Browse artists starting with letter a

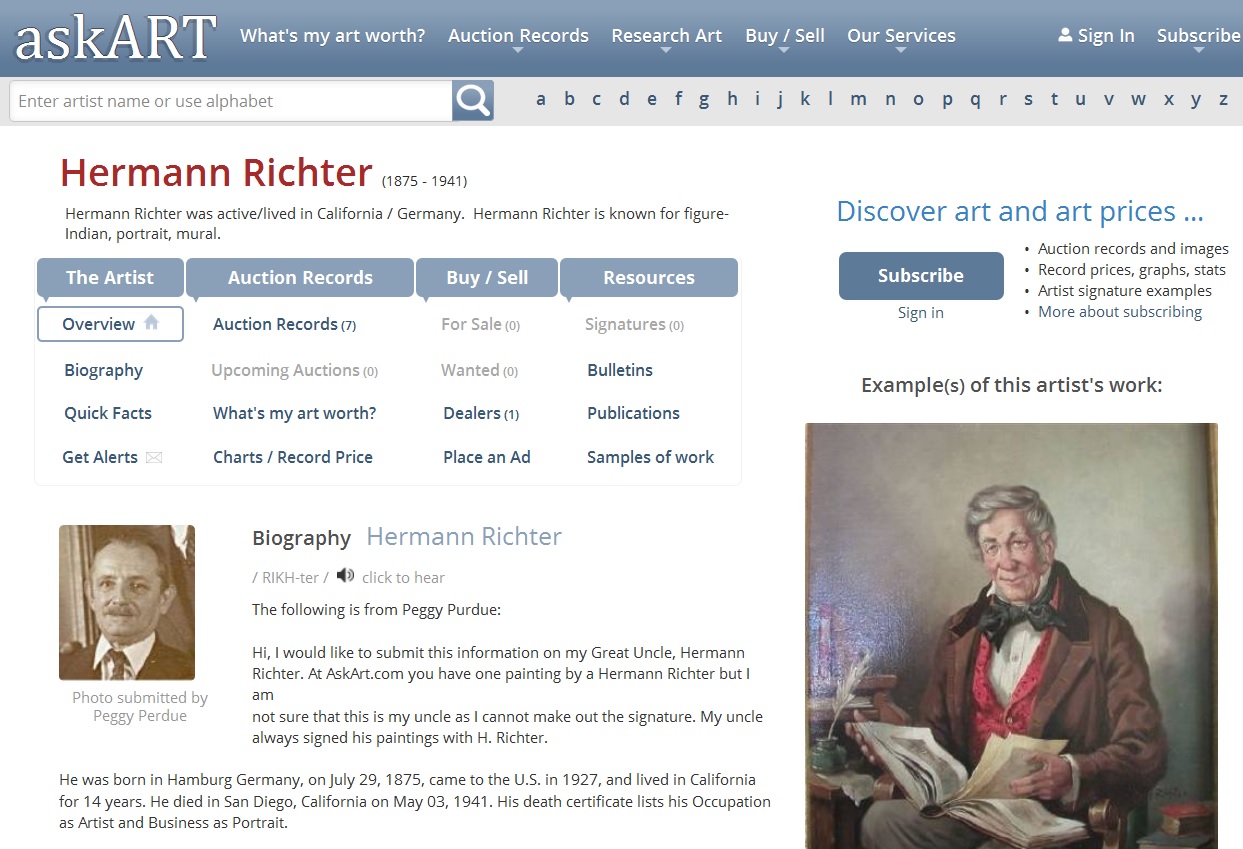pos(541,99)
